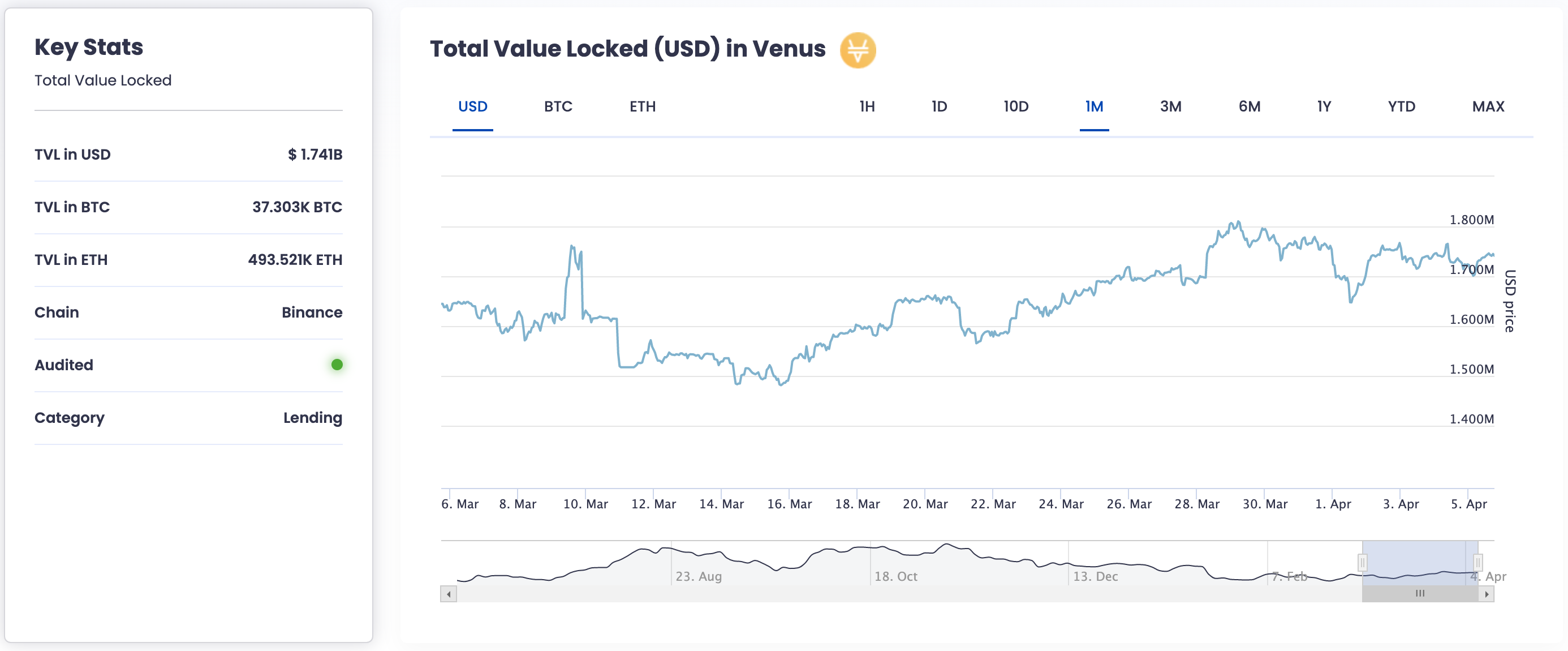This screenshot has height=651, width=1568.
Task: Select the 1H time range
Action: (867, 106)
